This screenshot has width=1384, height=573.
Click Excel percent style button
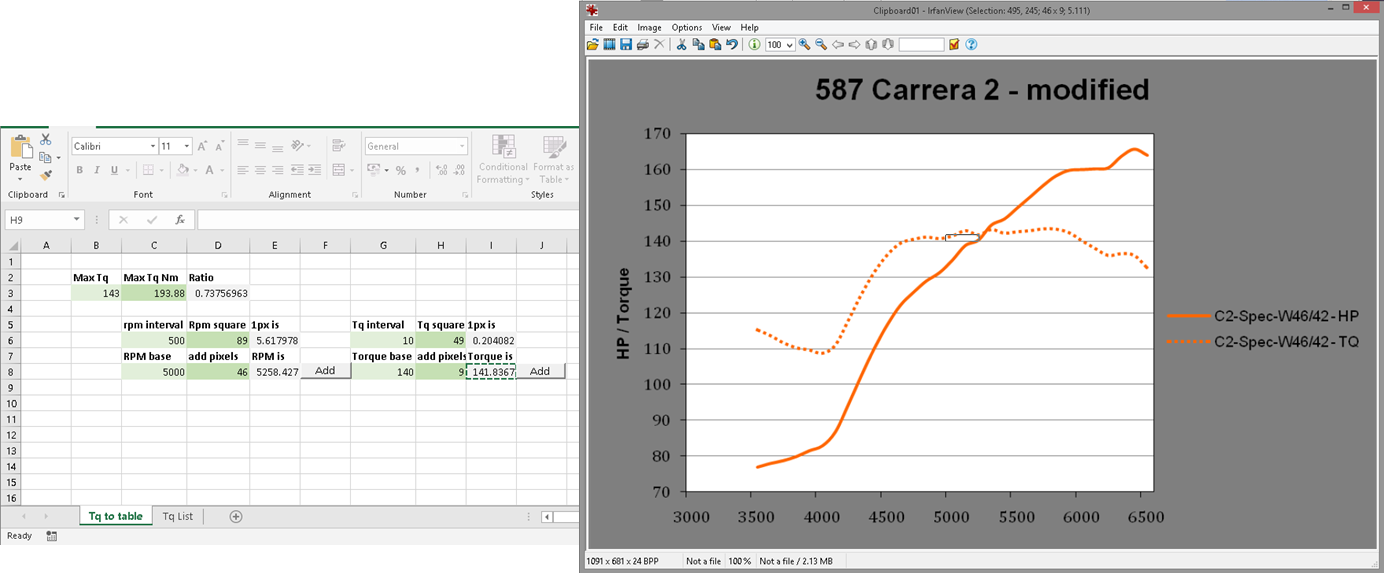[400, 170]
